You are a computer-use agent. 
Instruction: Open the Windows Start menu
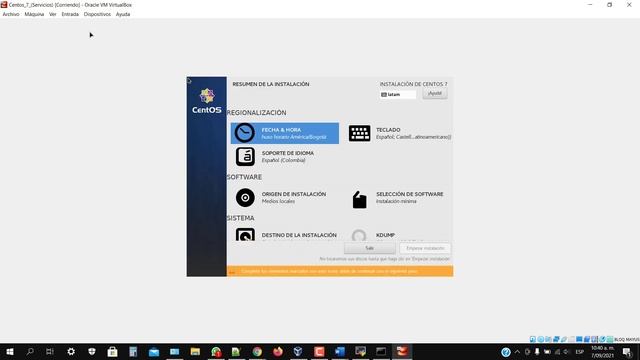tap(10, 351)
